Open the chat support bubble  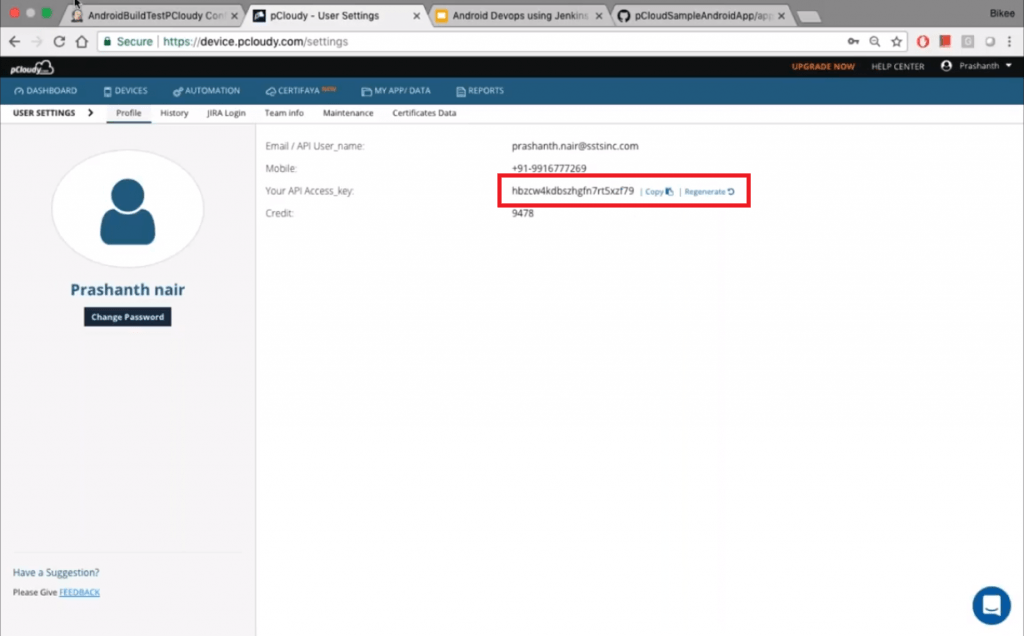[991, 605]
